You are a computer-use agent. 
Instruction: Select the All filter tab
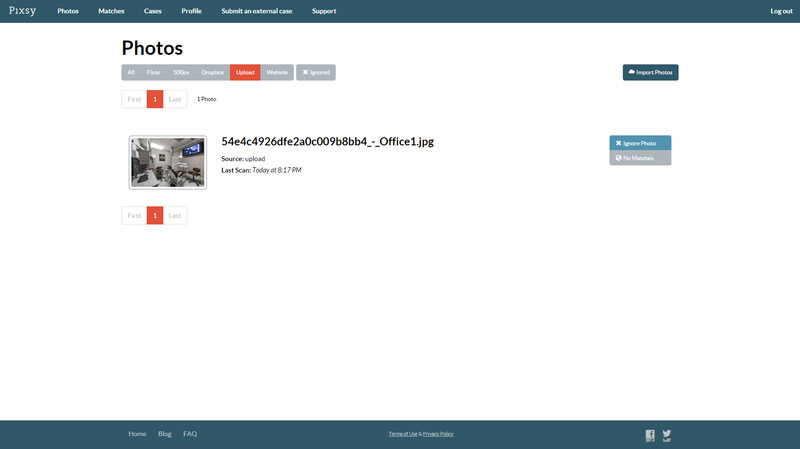[131, 72]
